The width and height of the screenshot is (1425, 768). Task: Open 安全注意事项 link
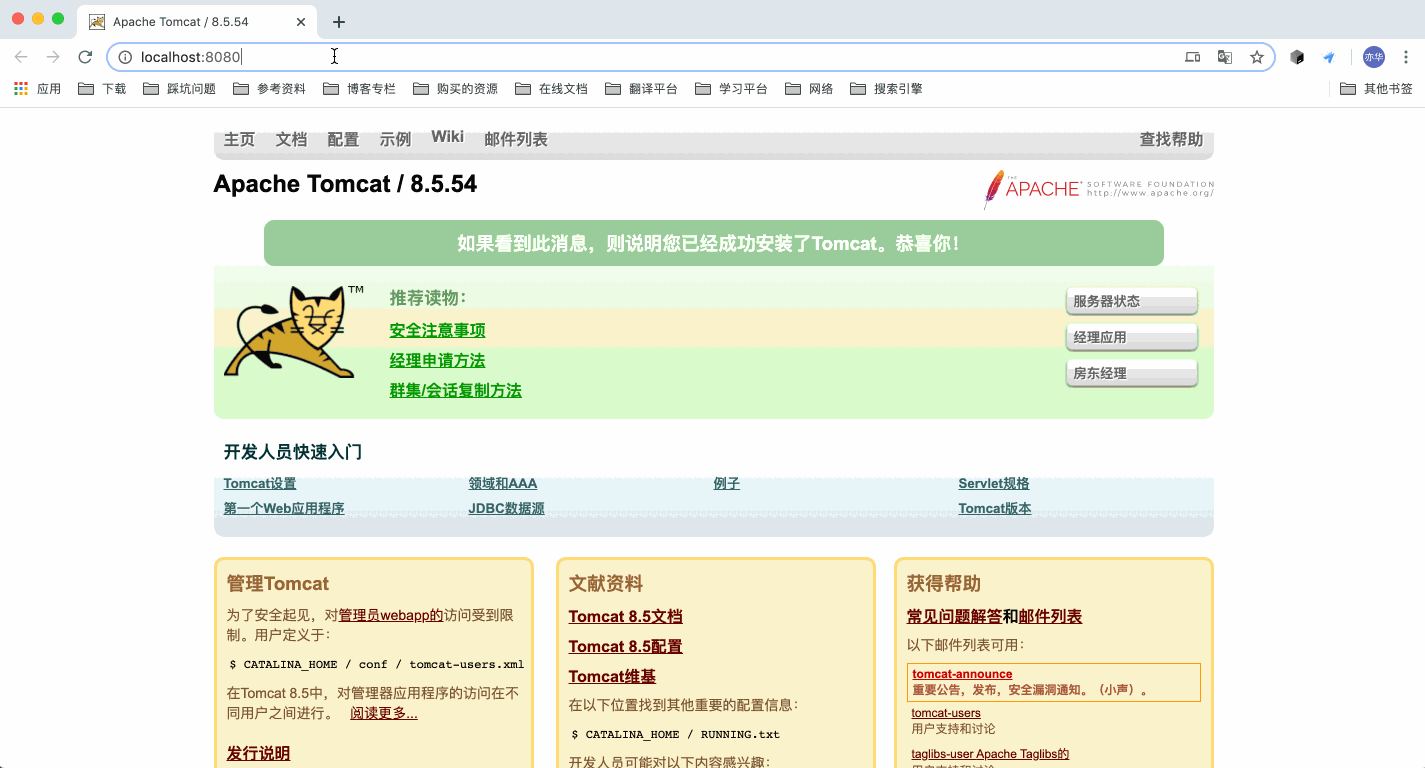437,330
